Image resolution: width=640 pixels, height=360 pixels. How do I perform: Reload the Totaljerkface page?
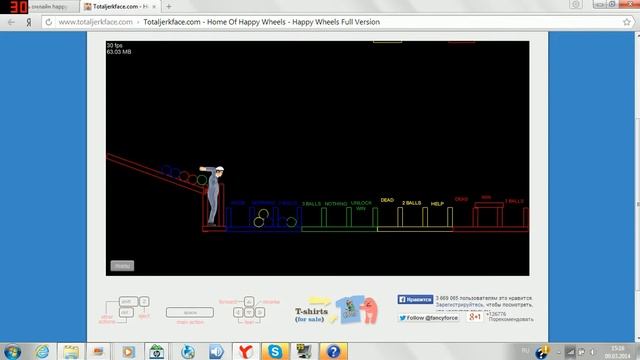point(49,22)
